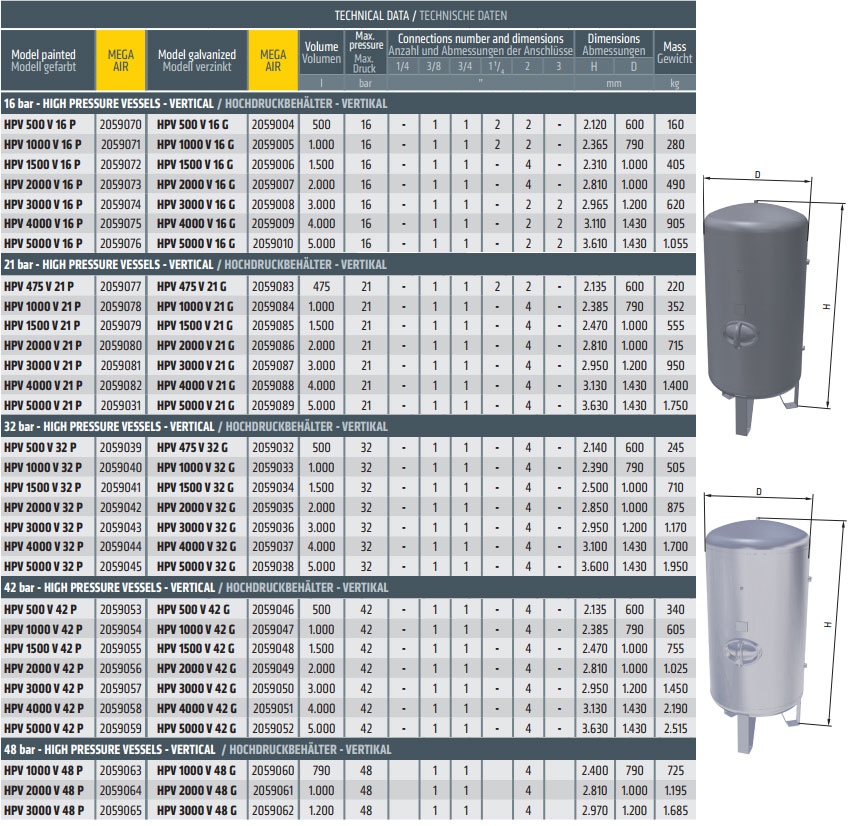Select model 'HPV 475 V 32 G'

coord(193,447)
